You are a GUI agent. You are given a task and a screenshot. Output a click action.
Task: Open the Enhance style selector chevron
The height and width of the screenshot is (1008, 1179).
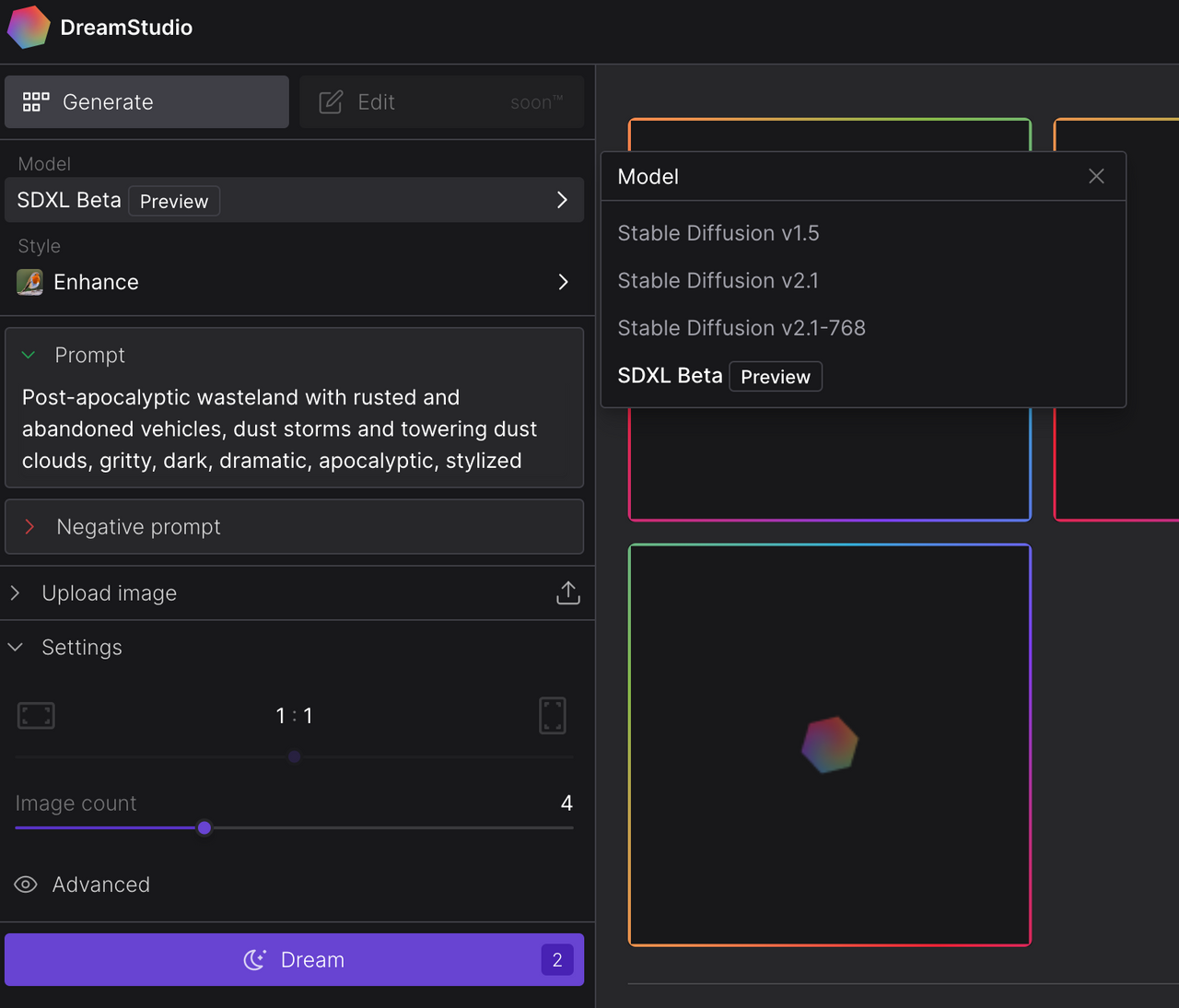point(563,282)
